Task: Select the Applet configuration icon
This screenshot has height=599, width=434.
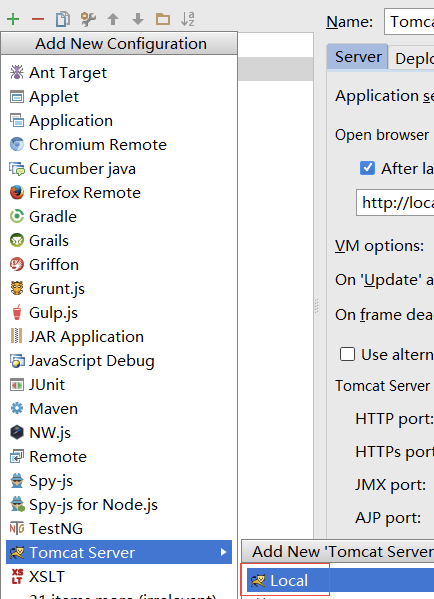Action: [17, 97]
